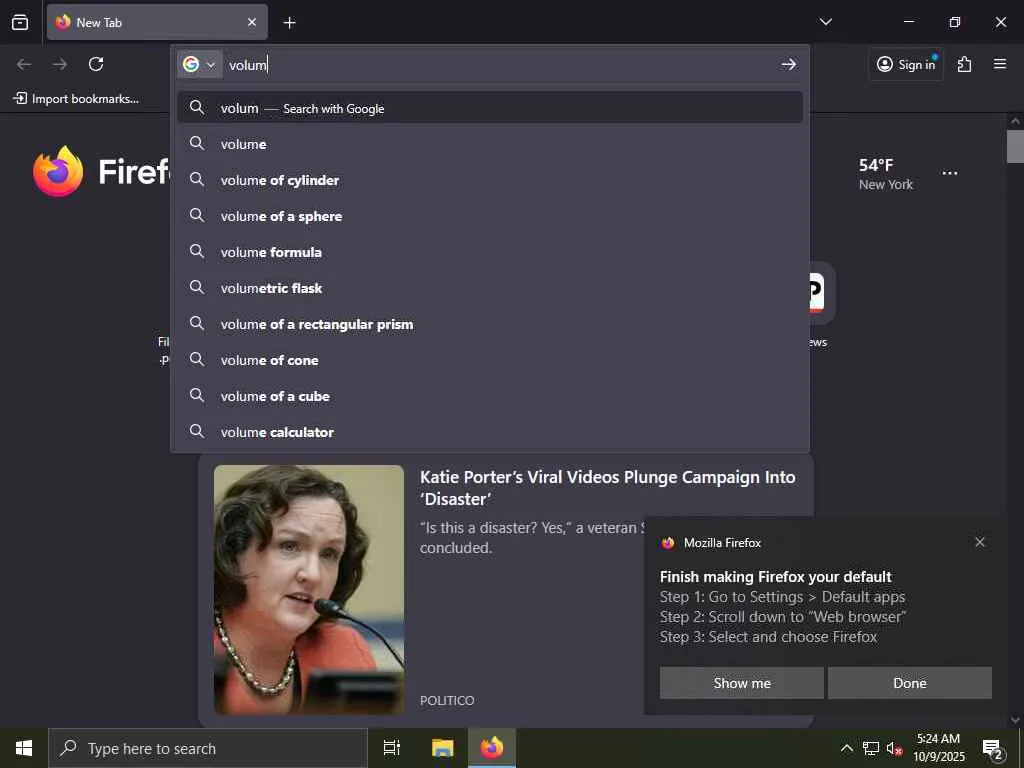Viewport: 1024px width, 768px height.
Task: Click the Done button
Action: click(x=909, y=682)
